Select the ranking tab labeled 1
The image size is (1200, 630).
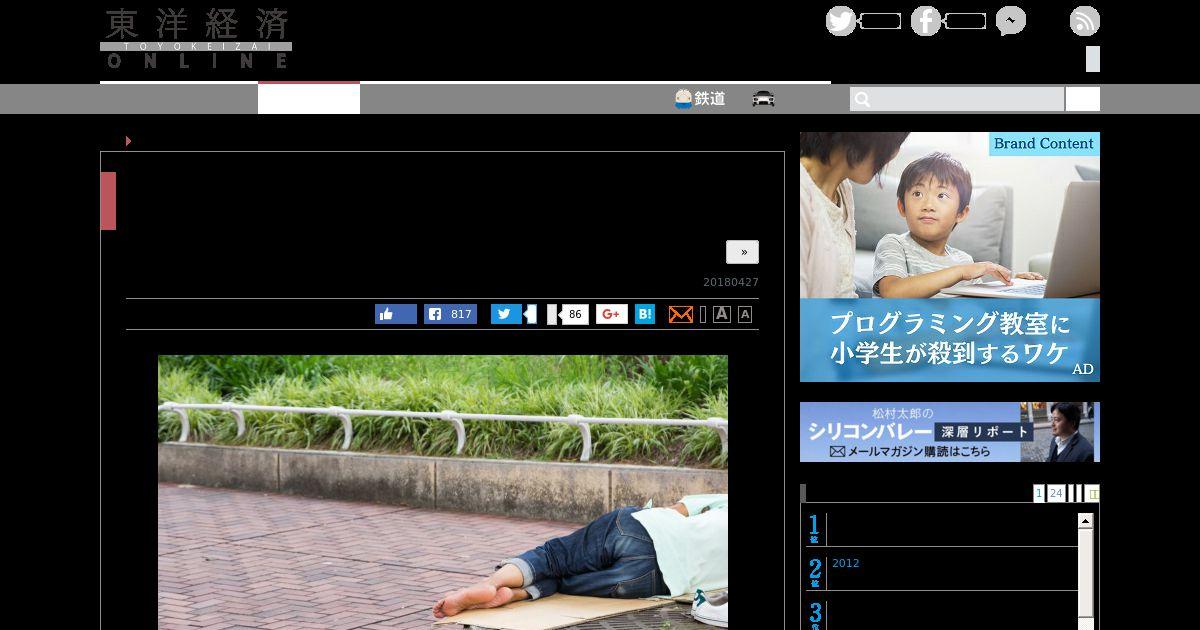point(1039,493)
